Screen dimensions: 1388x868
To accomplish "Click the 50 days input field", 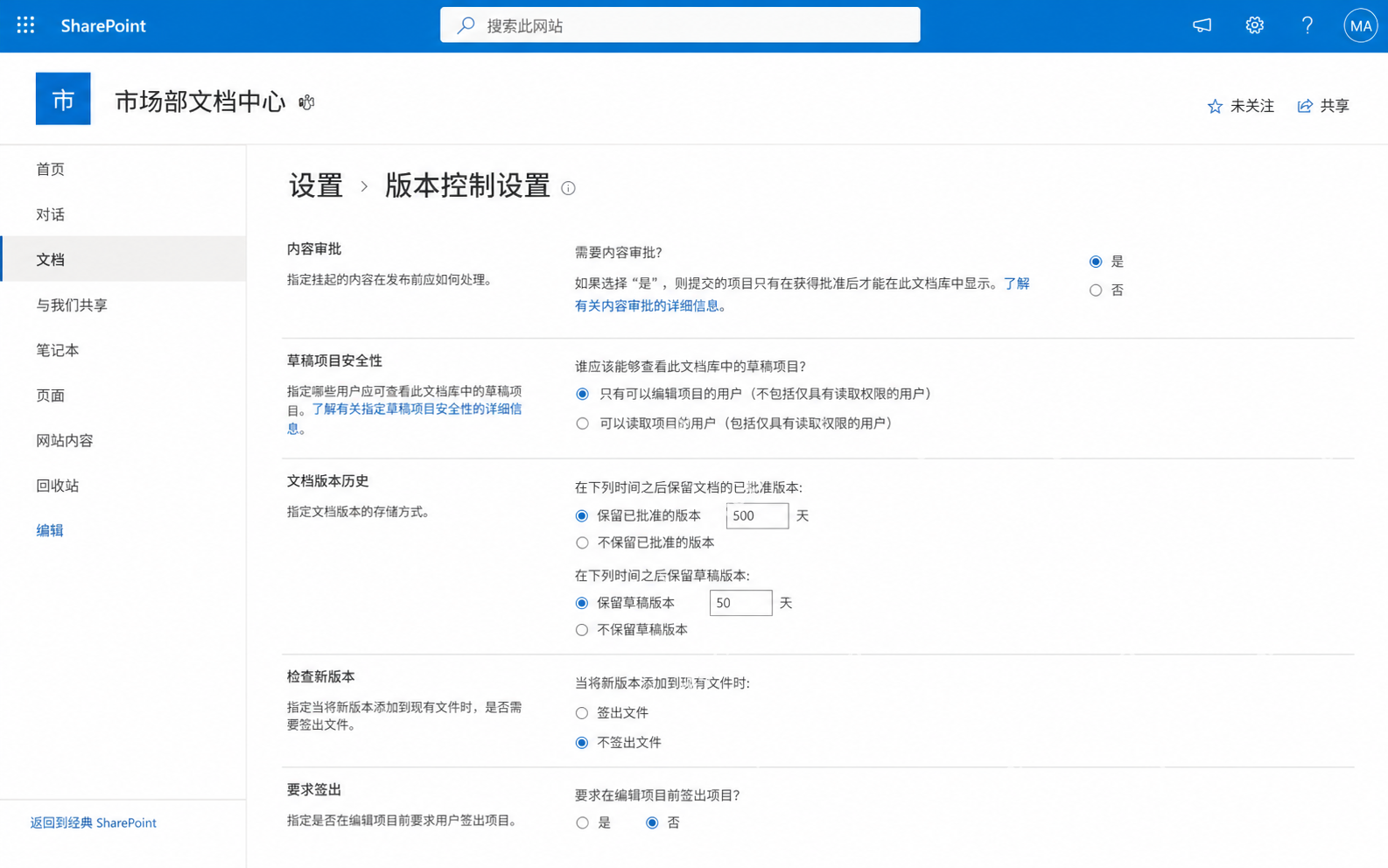I will [x=740, y=603].
